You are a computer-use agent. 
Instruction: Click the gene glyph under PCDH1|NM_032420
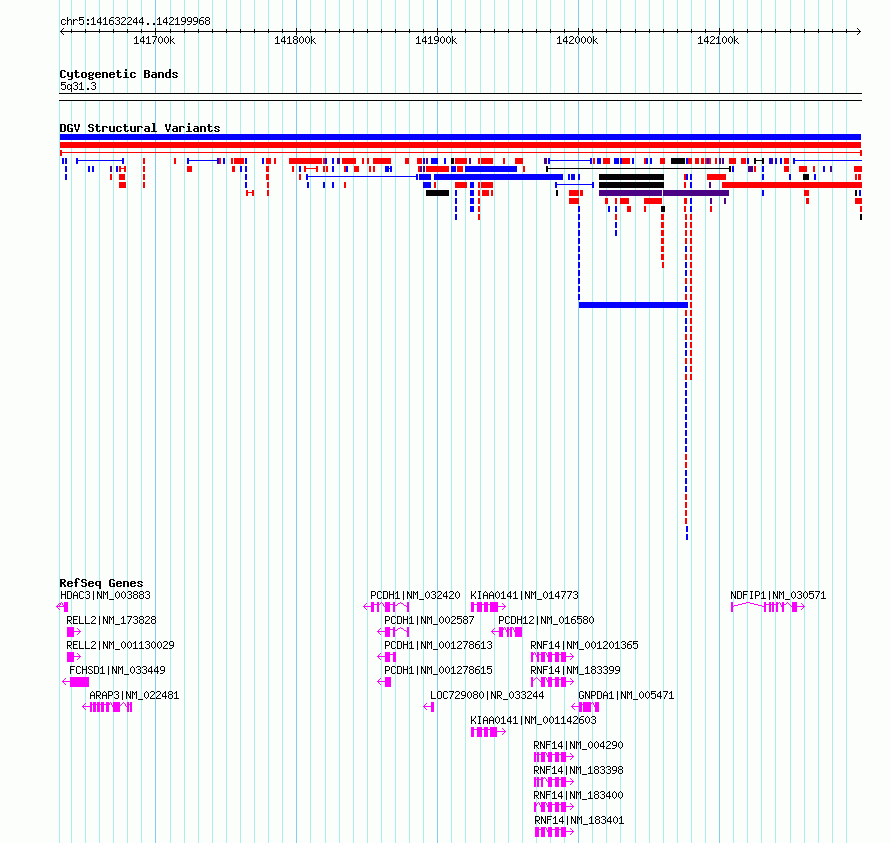[x=386, y=607]
